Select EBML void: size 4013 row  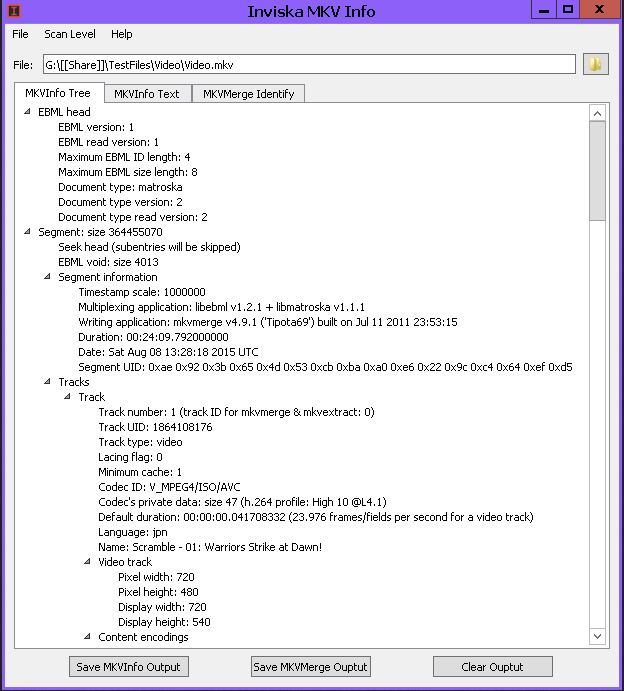click(108, 262)
